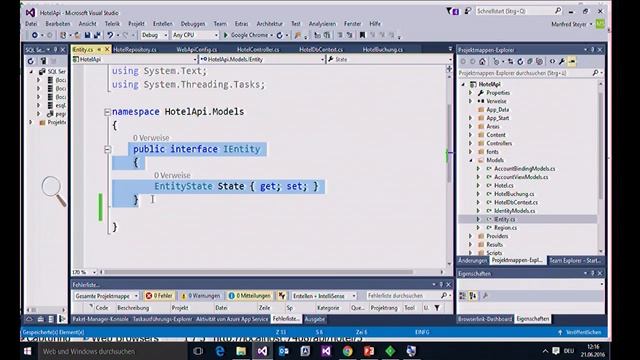
Task: Open PowerPoint from the Windows taskbar
Action: click(x=369, y=351)
